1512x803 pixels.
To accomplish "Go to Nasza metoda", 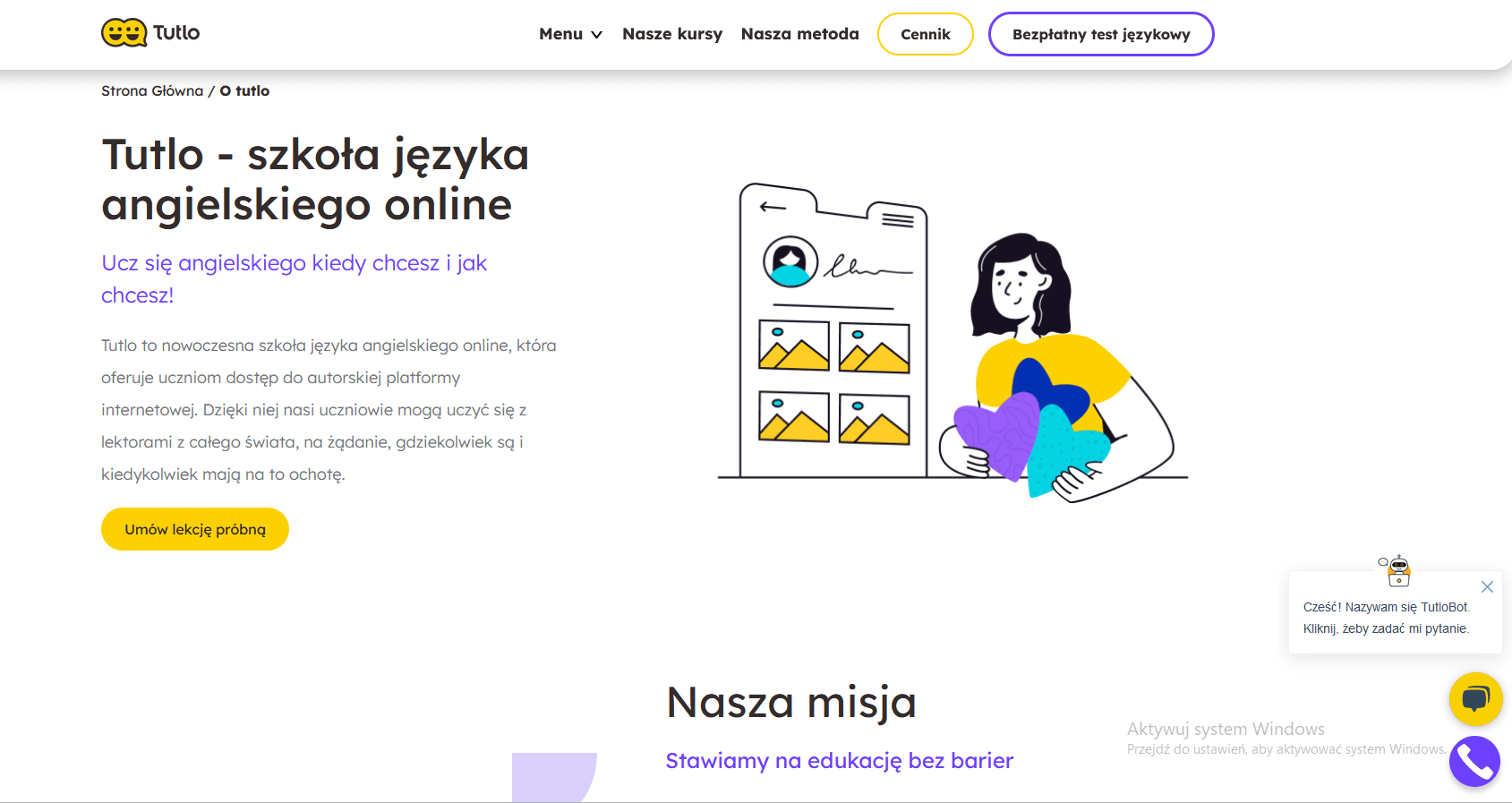I will [x=799, y=34].
